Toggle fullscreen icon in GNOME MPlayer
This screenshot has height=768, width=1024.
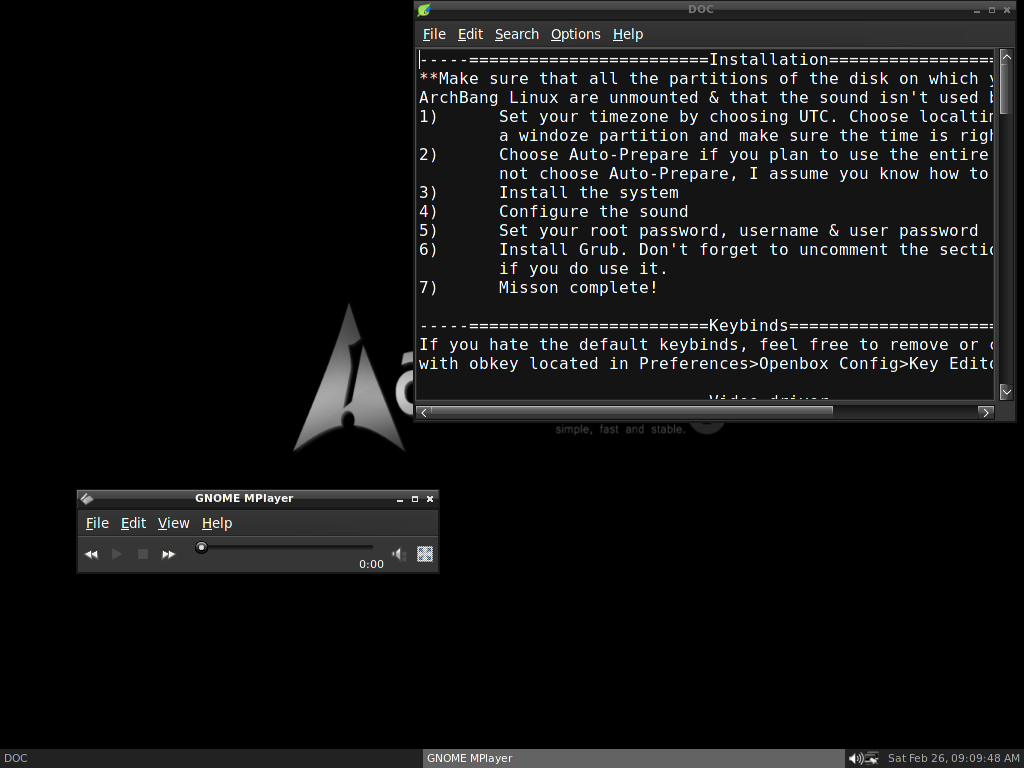pos(424,554)
